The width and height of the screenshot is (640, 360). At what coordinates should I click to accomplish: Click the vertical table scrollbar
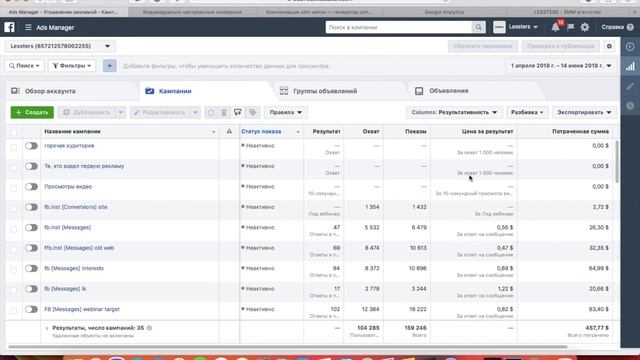617,162
